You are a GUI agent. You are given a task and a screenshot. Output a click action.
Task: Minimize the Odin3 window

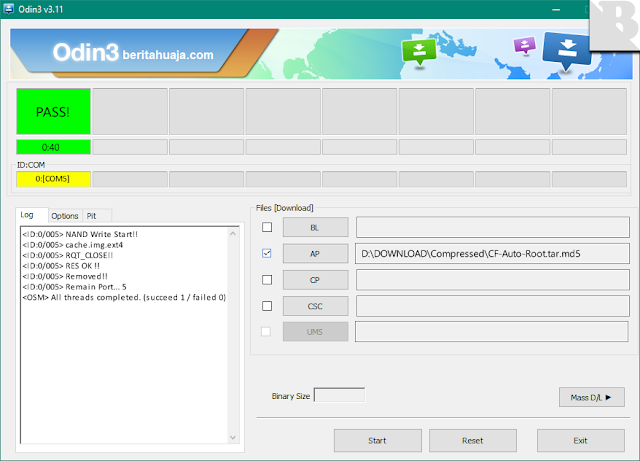(556, 9)
